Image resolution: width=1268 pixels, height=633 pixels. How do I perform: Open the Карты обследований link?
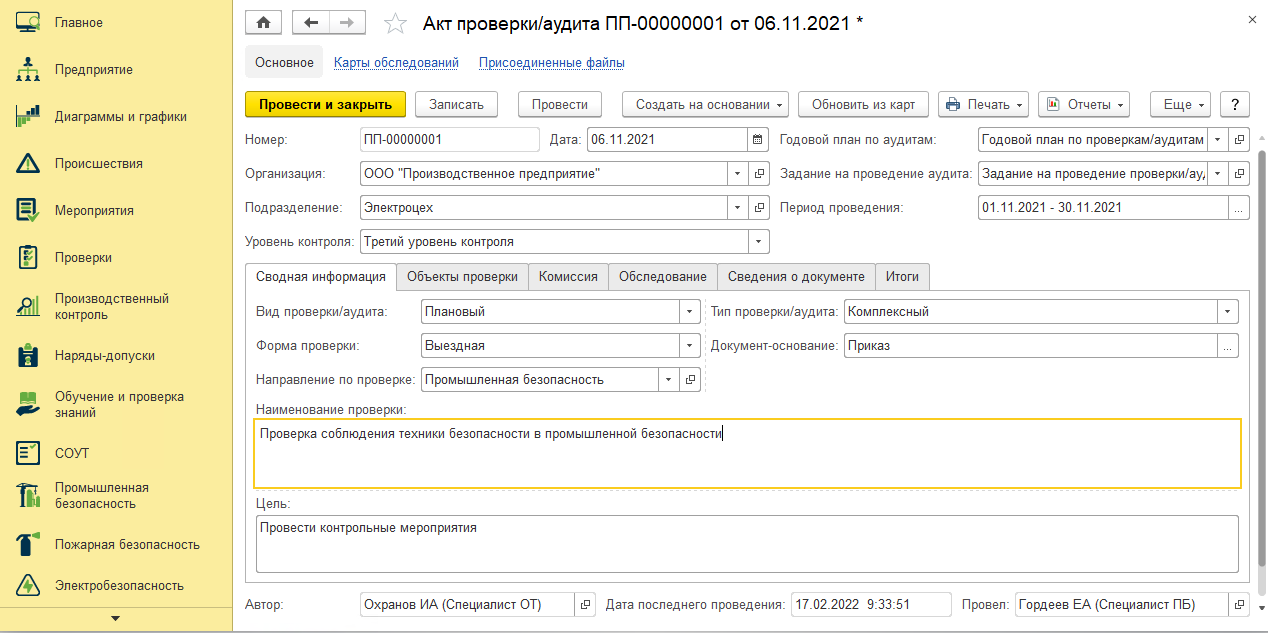click(396, 62)
